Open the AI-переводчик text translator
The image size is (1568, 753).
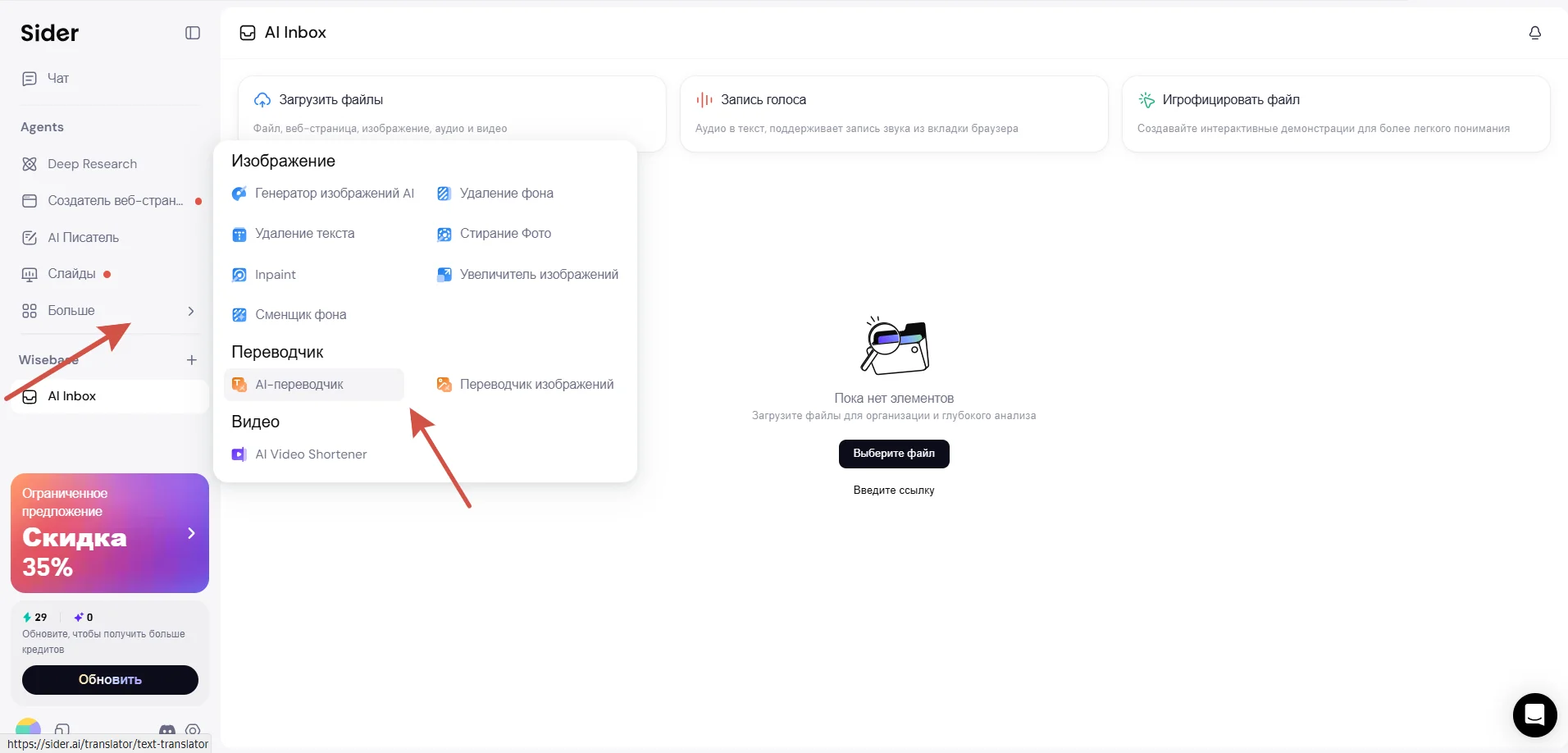click(314, 385)
